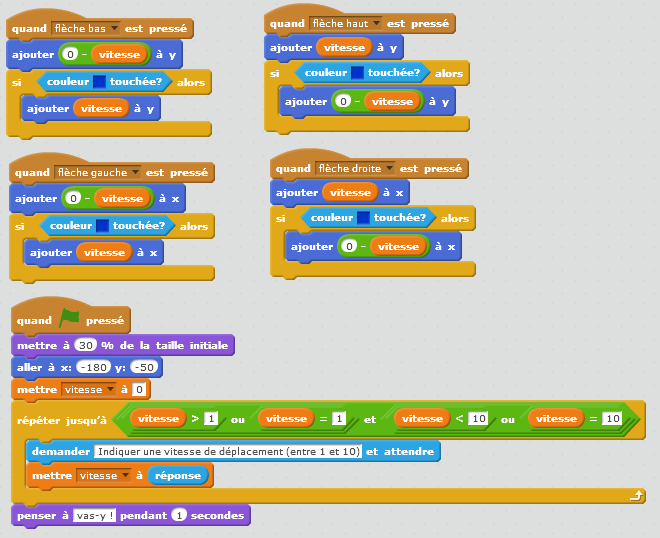
Task: Click the second 'ou' operator in condition
Action: pos(508,420)
